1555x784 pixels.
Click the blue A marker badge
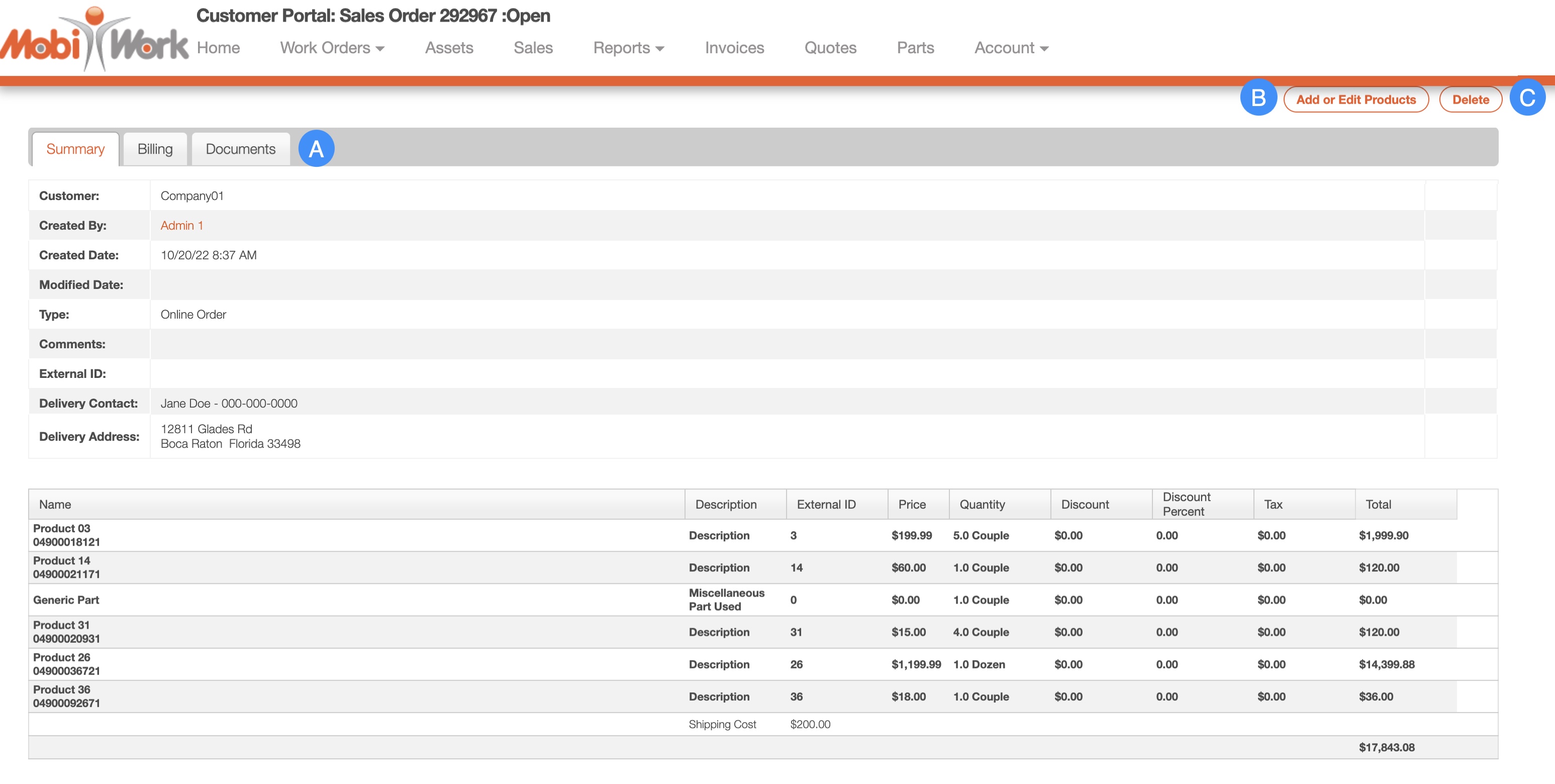pyautogui.click(x=316, y=148)
